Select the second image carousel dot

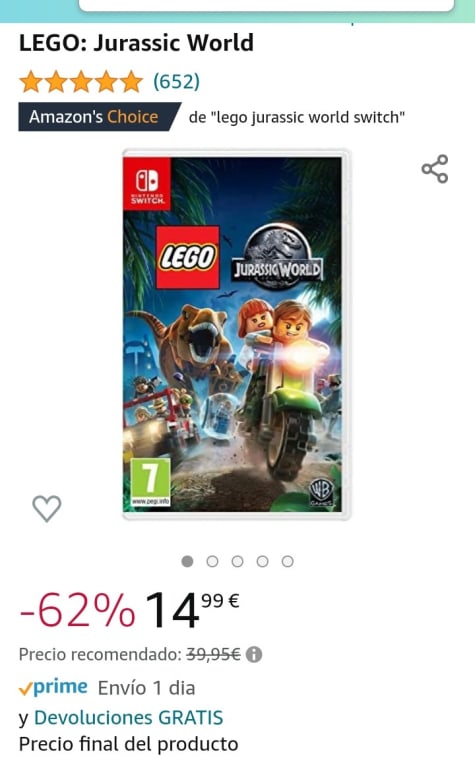click(x=212, y=561)
